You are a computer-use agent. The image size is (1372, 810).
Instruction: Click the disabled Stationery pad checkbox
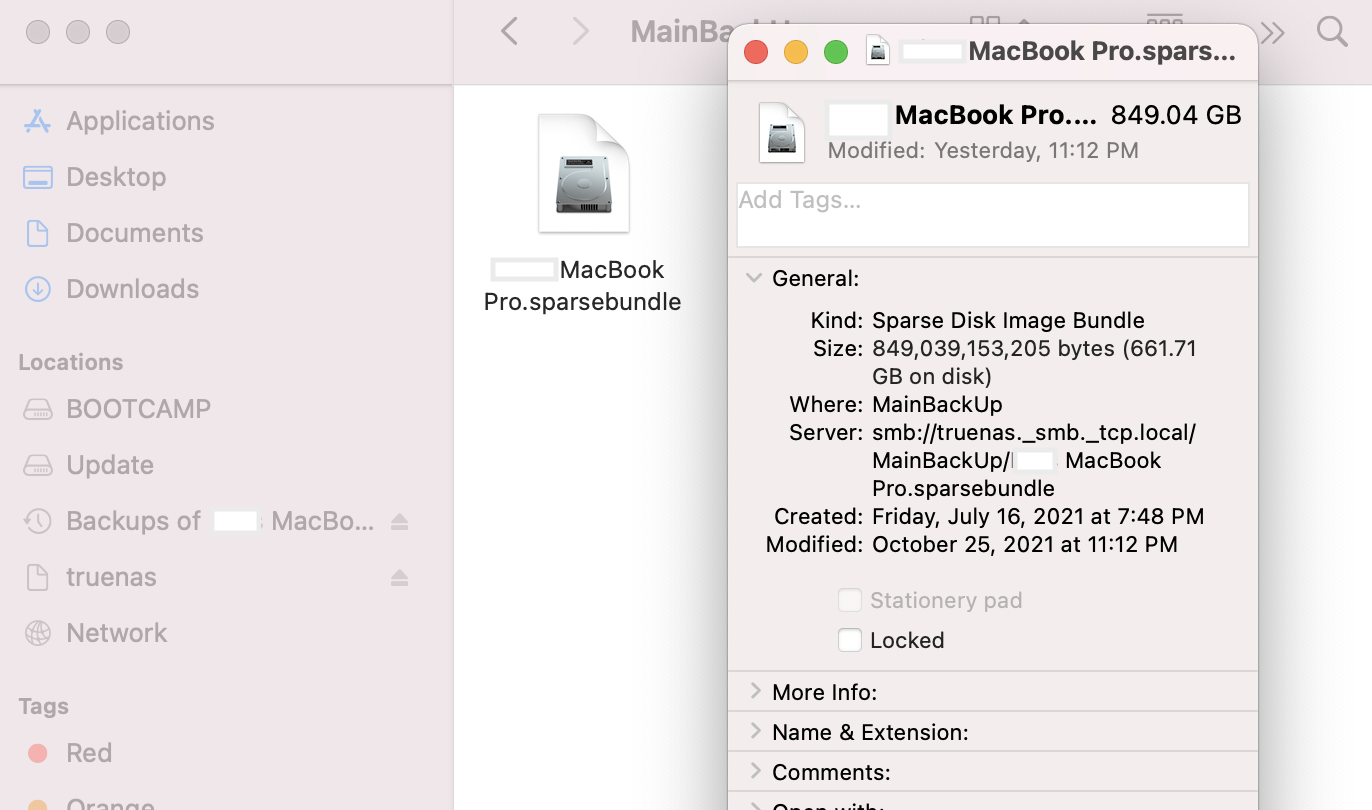[x=850, y=600]
